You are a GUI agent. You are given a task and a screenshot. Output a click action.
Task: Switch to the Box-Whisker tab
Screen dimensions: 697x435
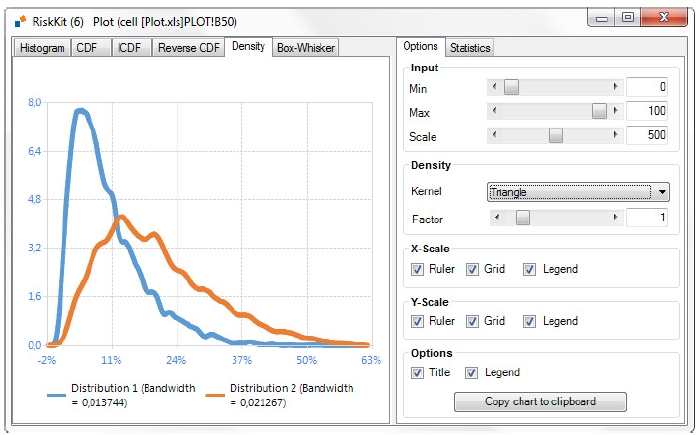tap(306, 48)
